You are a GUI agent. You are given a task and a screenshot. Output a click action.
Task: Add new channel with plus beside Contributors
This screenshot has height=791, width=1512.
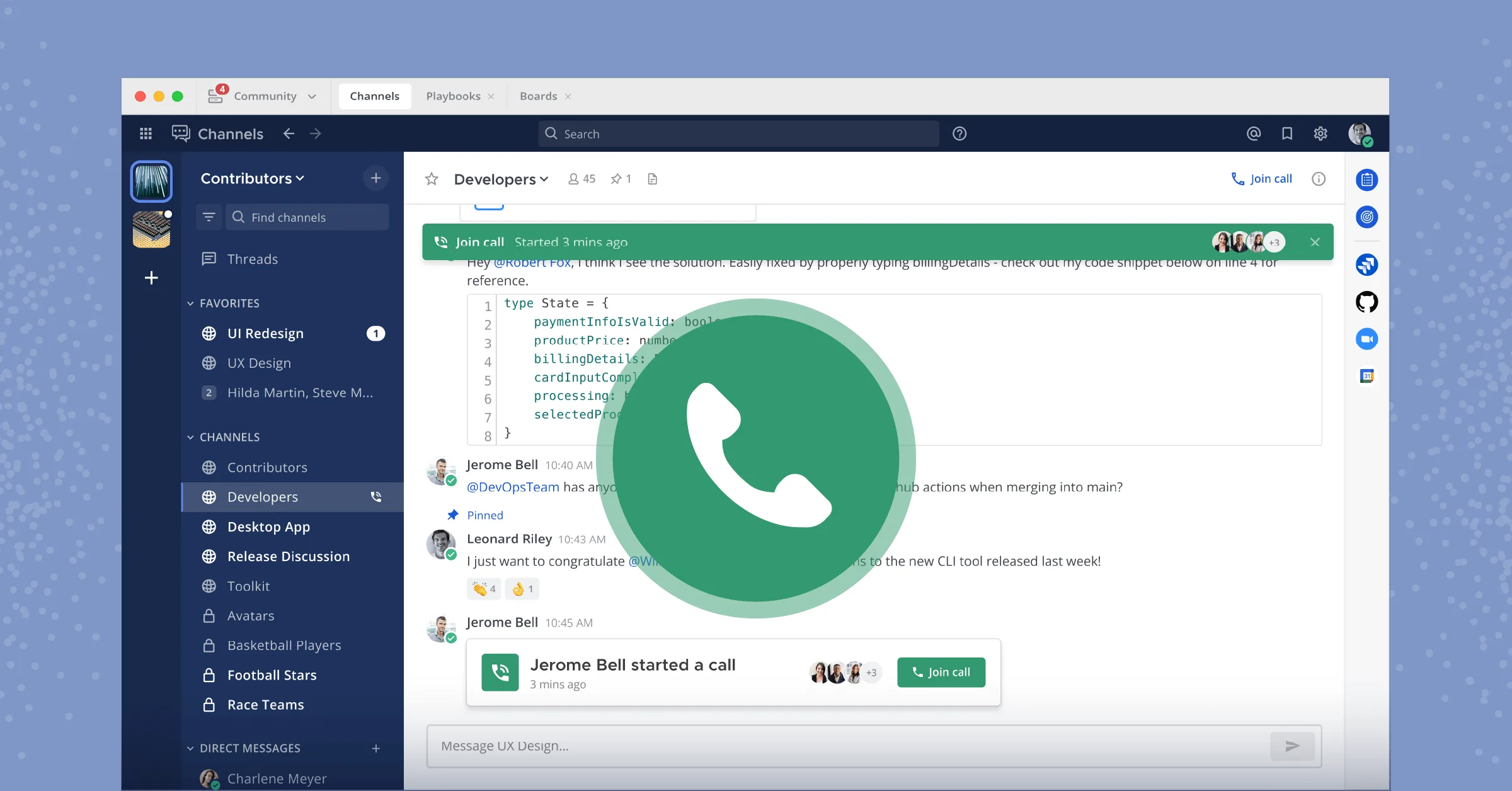(x=376, y=178)
